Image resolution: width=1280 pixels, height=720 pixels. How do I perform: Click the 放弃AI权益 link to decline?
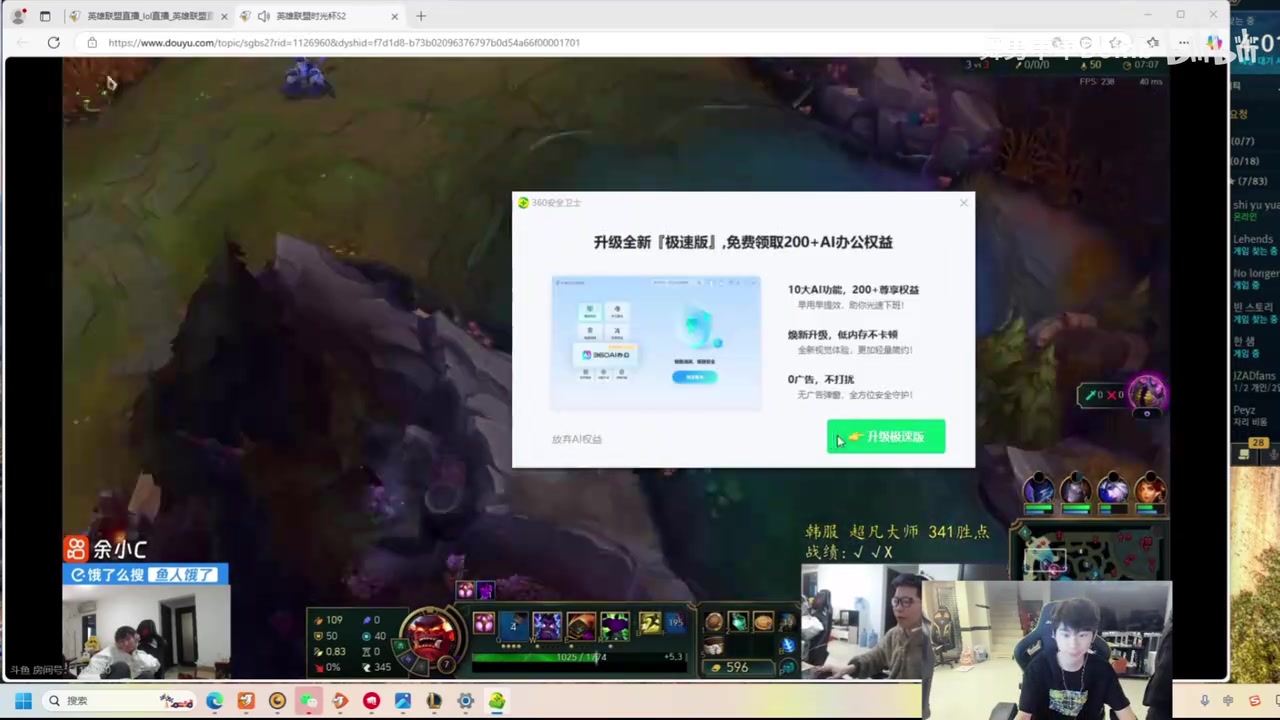(576, 439)
